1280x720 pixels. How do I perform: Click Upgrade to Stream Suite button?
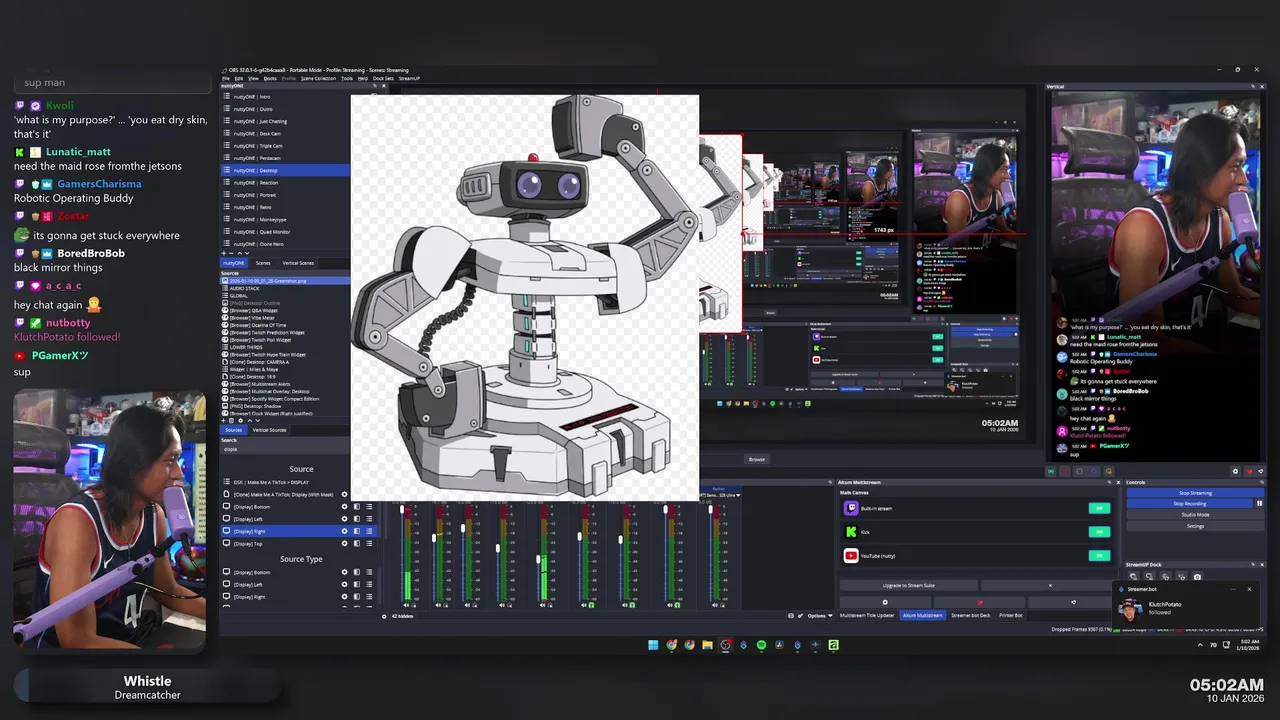[x=909, y=585]
